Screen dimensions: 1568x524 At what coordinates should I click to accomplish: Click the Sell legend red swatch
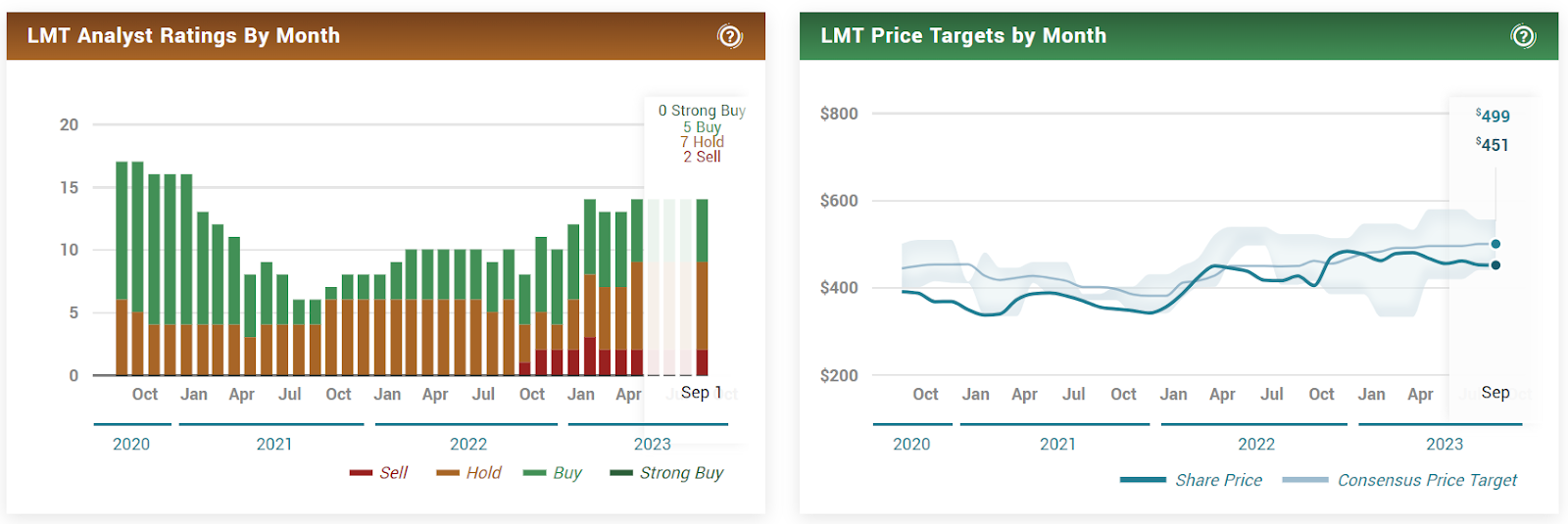[x=361, y=473]
